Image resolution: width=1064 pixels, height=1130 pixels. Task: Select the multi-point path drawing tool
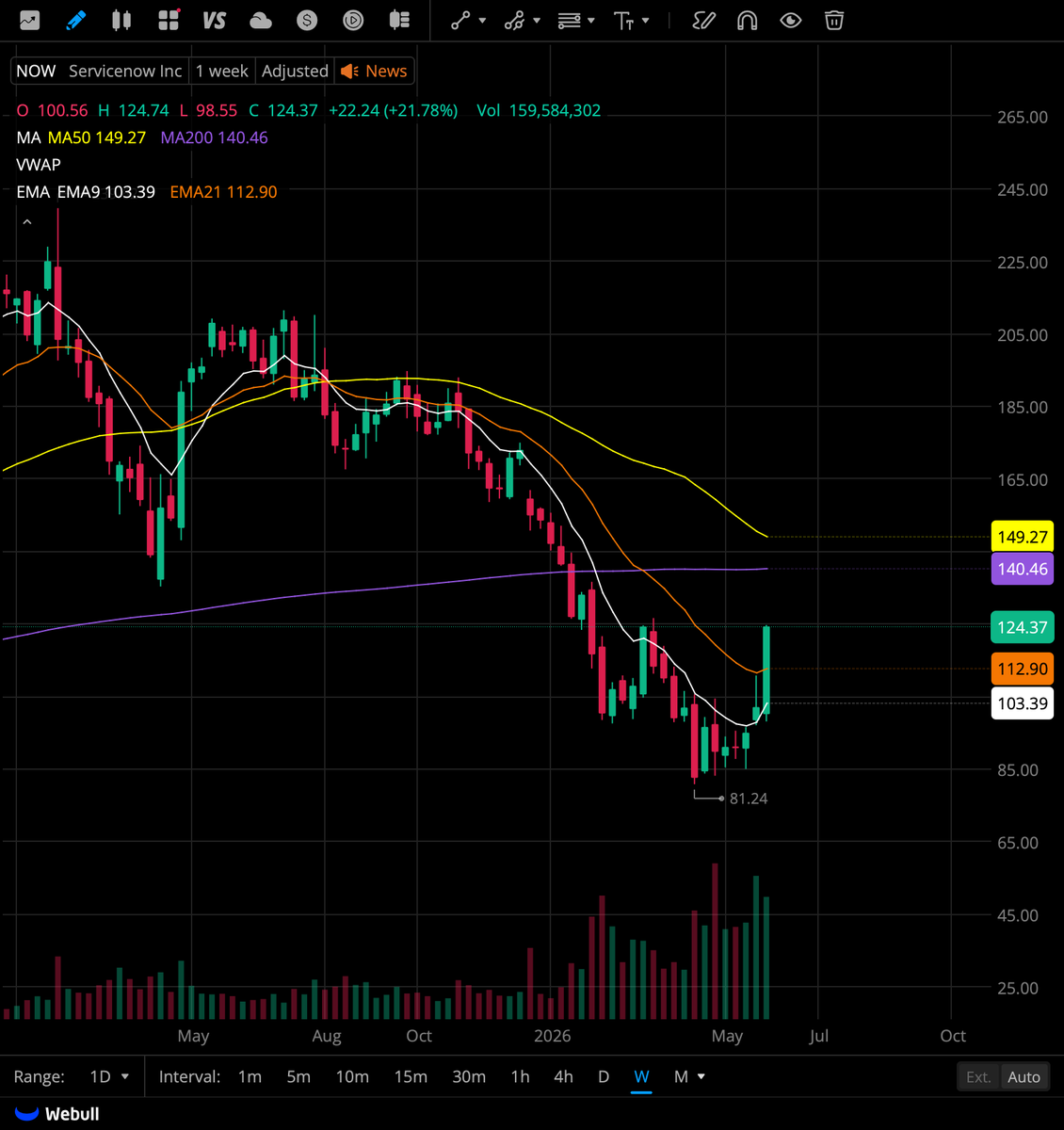click(514, 20)
